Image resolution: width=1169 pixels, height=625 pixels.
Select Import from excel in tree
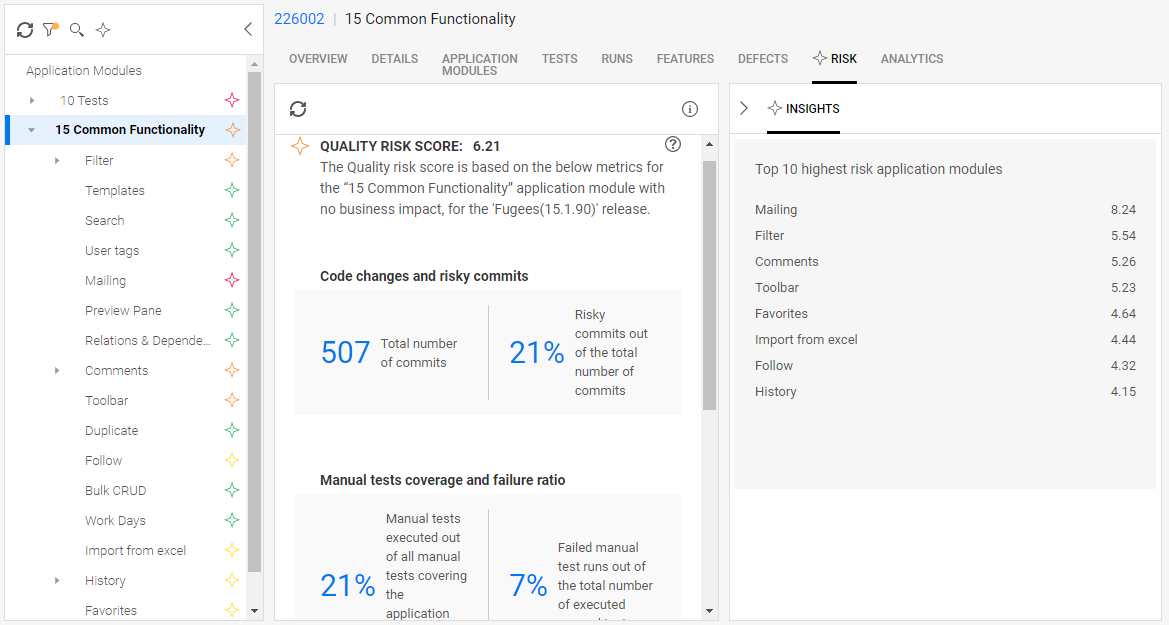135,550
